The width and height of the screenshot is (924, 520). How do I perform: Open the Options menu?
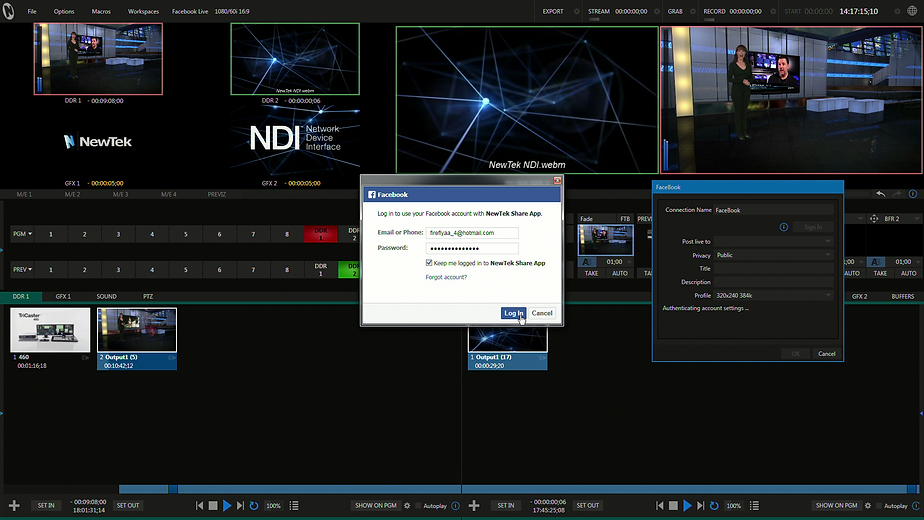[64, 11]
